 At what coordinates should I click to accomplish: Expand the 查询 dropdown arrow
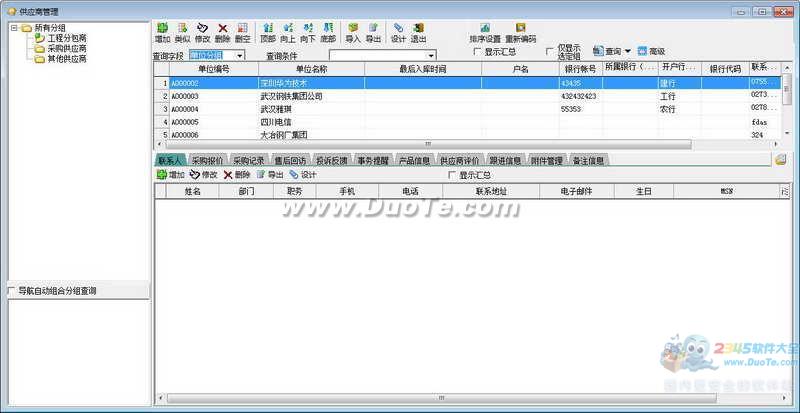point(628,51)
